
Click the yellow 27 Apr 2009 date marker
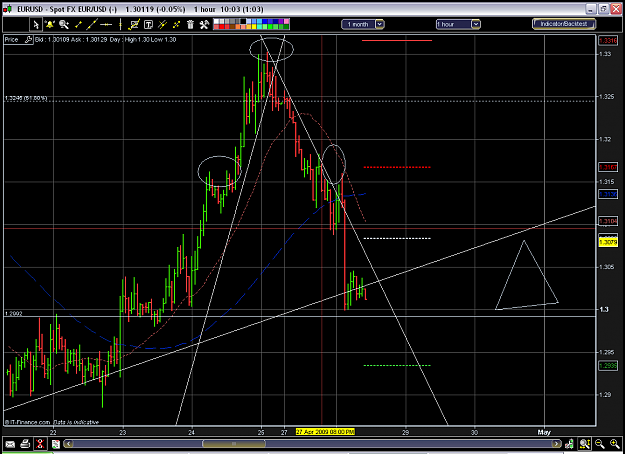tap(325, 432)
